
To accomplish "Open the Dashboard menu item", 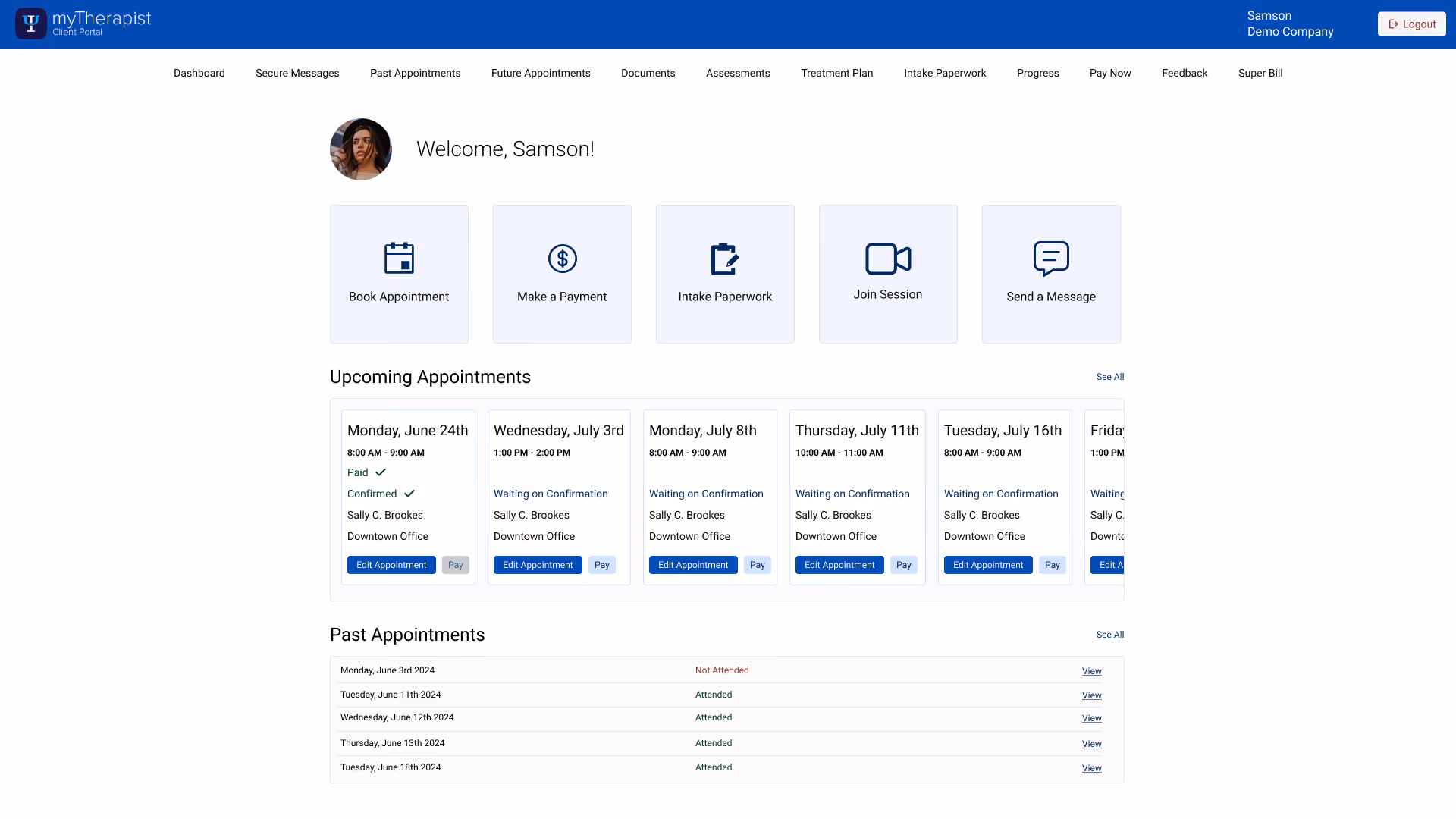I will tap(199, 73).
